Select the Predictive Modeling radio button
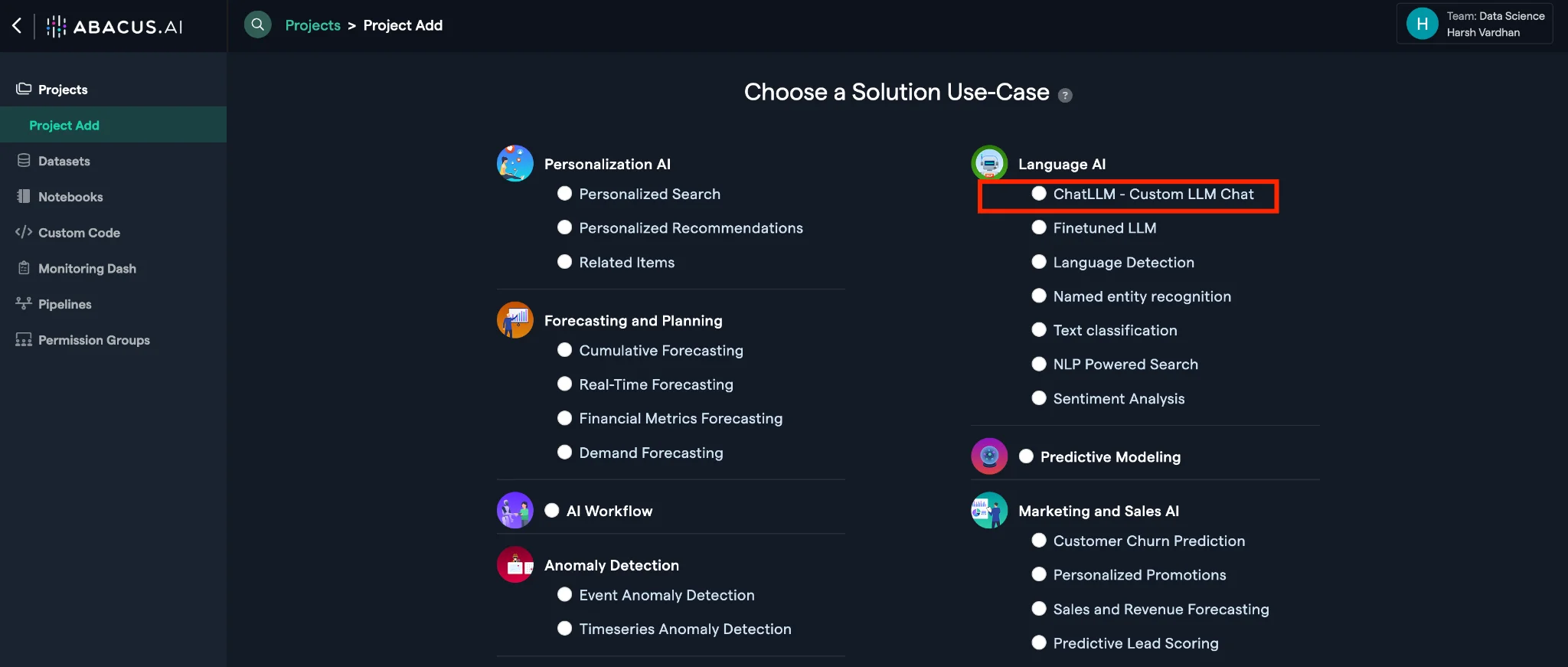 1027,456
